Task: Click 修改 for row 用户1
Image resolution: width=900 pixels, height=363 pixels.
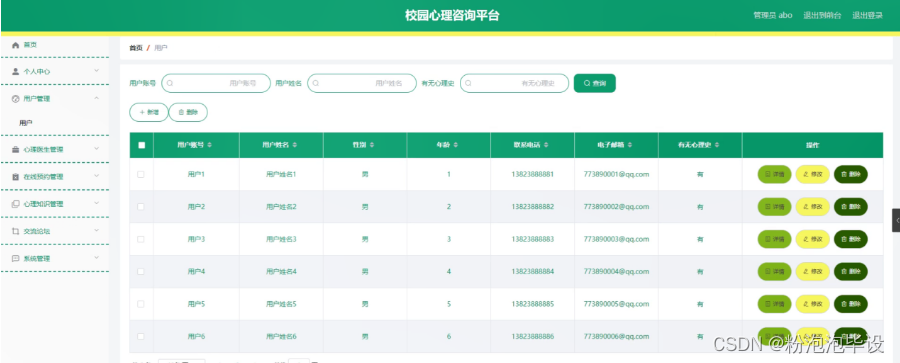Action: 812,174
